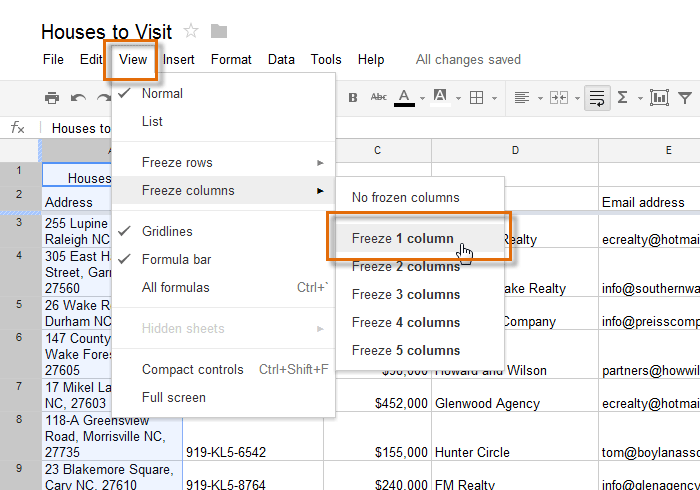Select column C header
Screen dimensions: 700x490
point(378,150)
